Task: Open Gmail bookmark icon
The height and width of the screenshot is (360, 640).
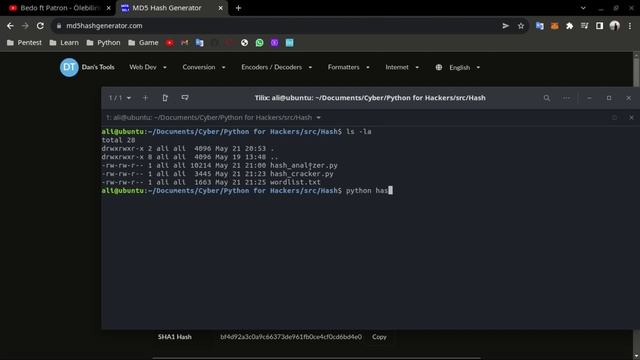Action: coord(184,42)
